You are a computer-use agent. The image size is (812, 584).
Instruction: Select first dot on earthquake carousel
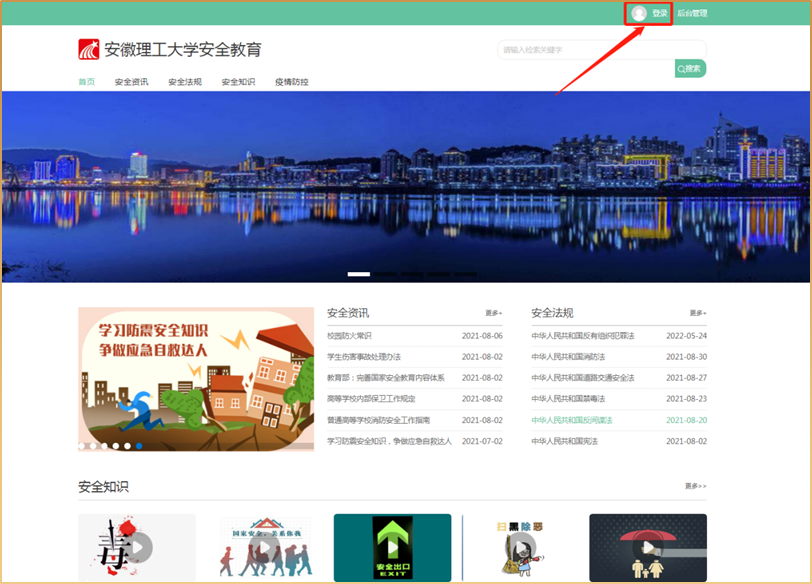[82, 445]
